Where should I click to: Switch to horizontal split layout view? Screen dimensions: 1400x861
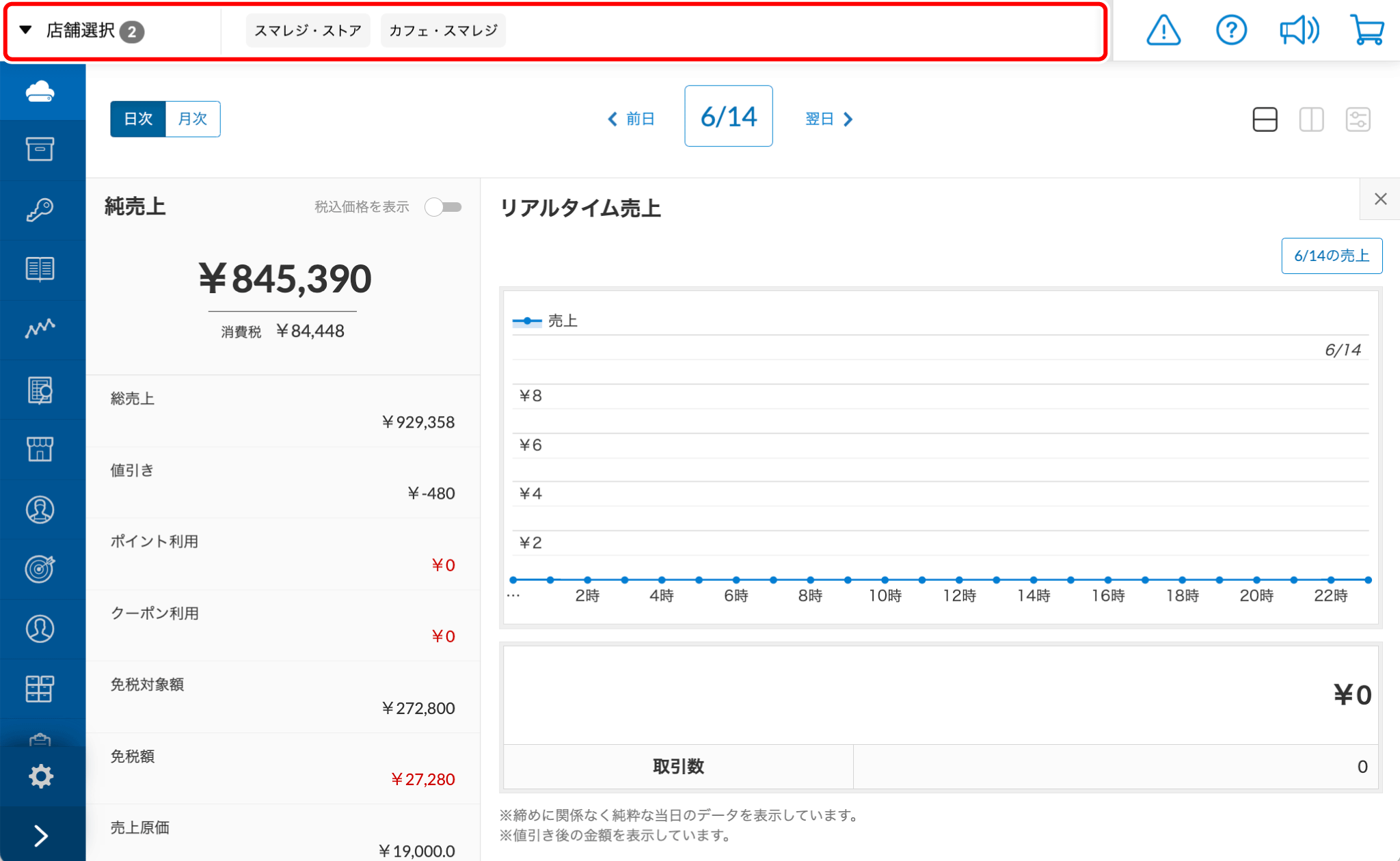pyautogui.click(x=1265, y=120)
